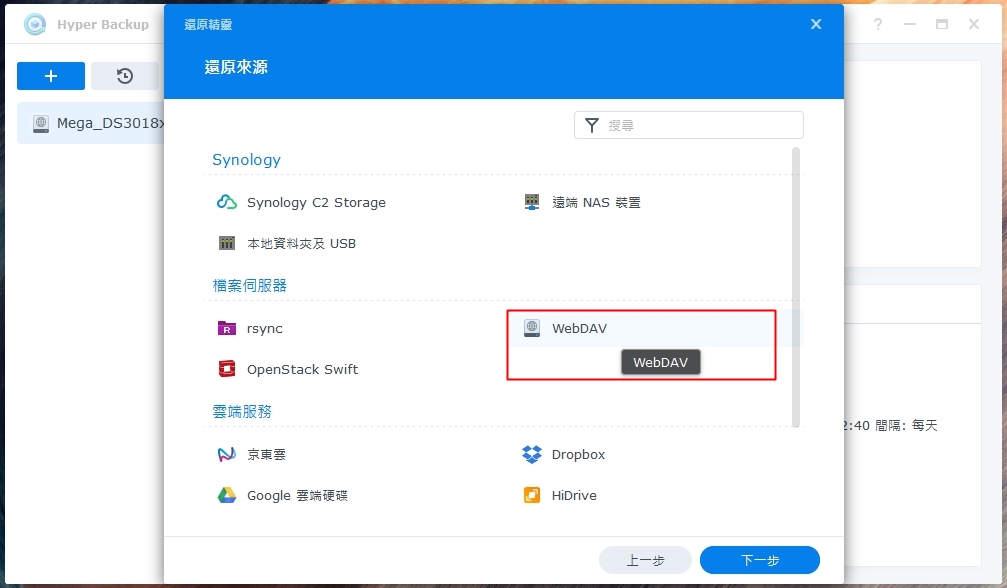The width and height of the screenshot is (1007, 588).
Task: Click the 上一步 button
Action: 645,560
